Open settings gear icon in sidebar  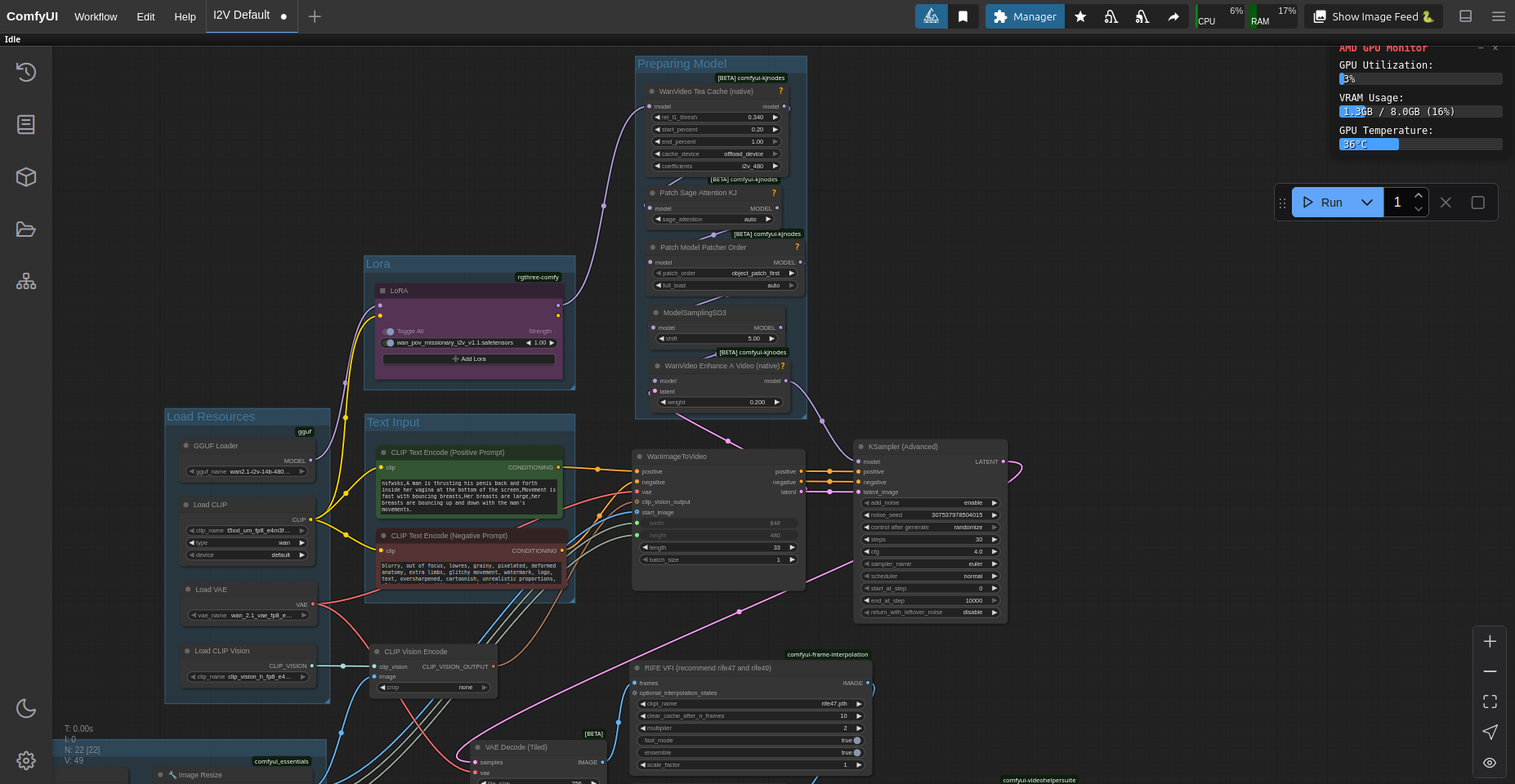[x=26, y=760]
